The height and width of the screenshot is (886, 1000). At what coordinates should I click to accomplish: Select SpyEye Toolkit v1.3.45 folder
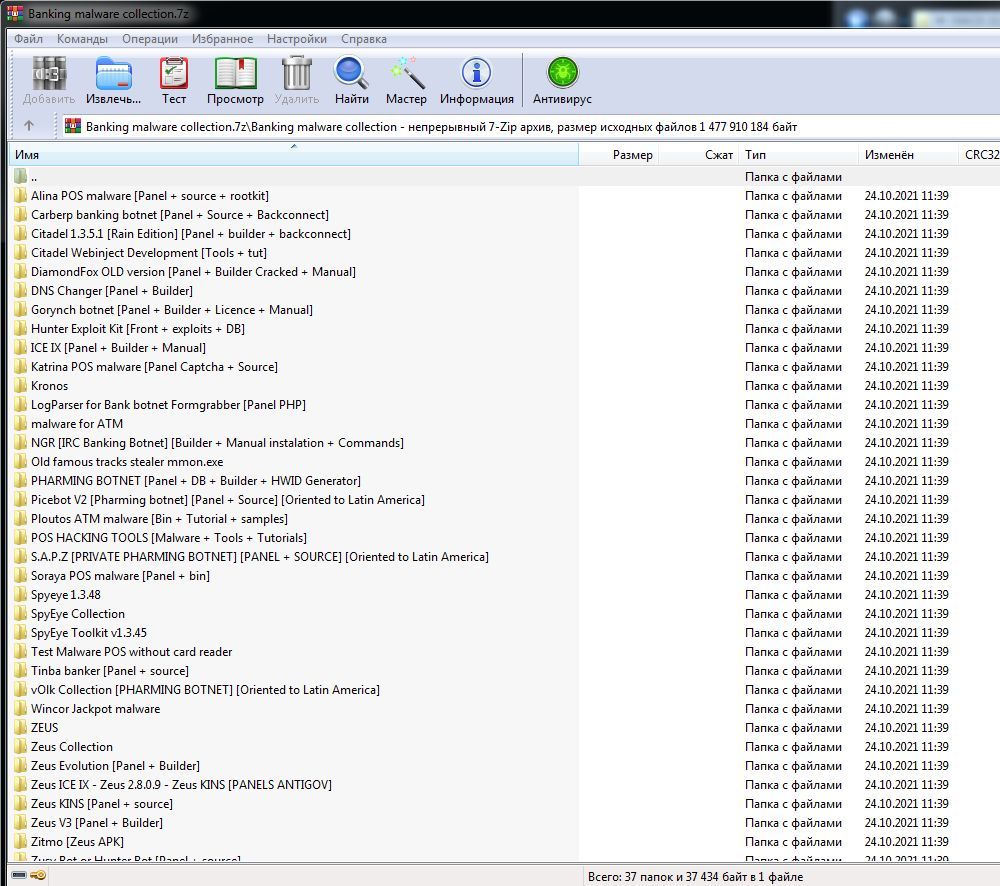coord(89,633)
